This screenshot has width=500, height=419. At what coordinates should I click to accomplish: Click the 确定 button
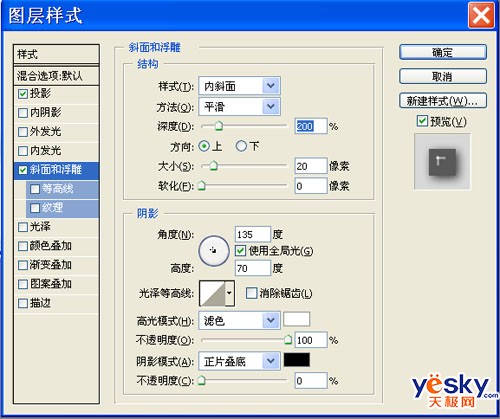pos(443,52)
